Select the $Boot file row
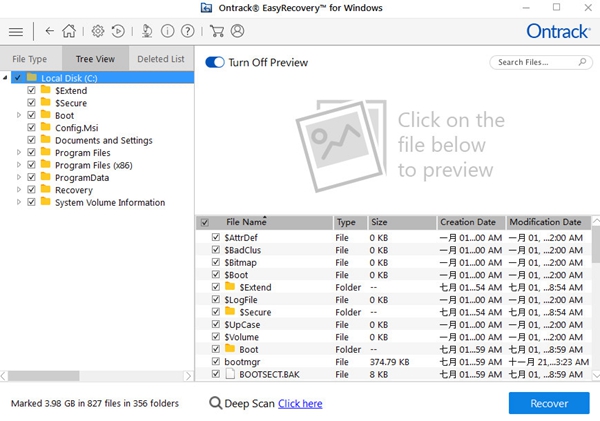The width and height of the screenshot is (600, 421). 394,274
